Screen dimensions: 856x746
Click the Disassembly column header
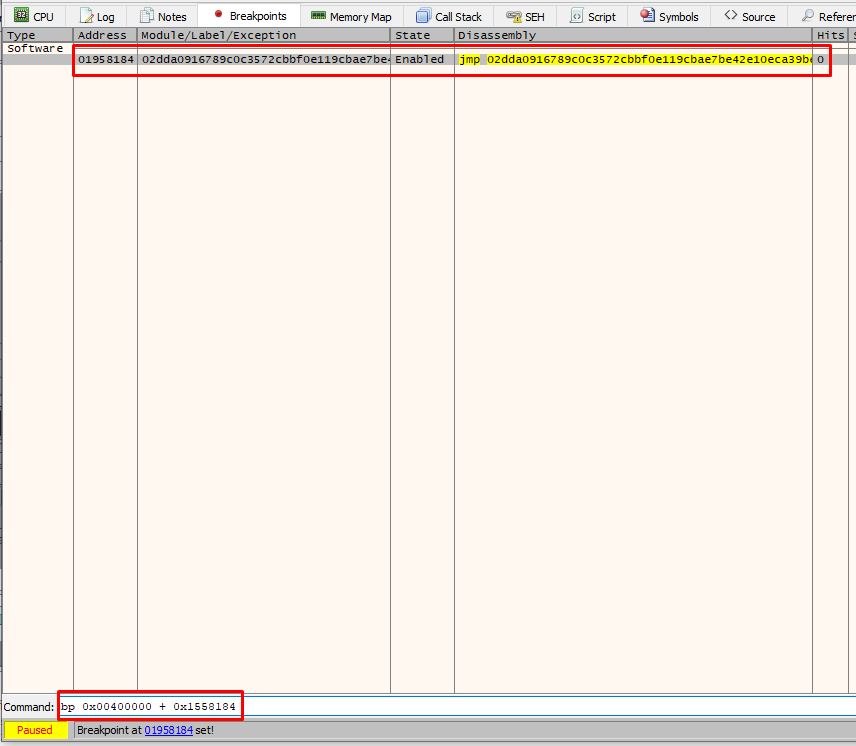click(x=633, y=35)
